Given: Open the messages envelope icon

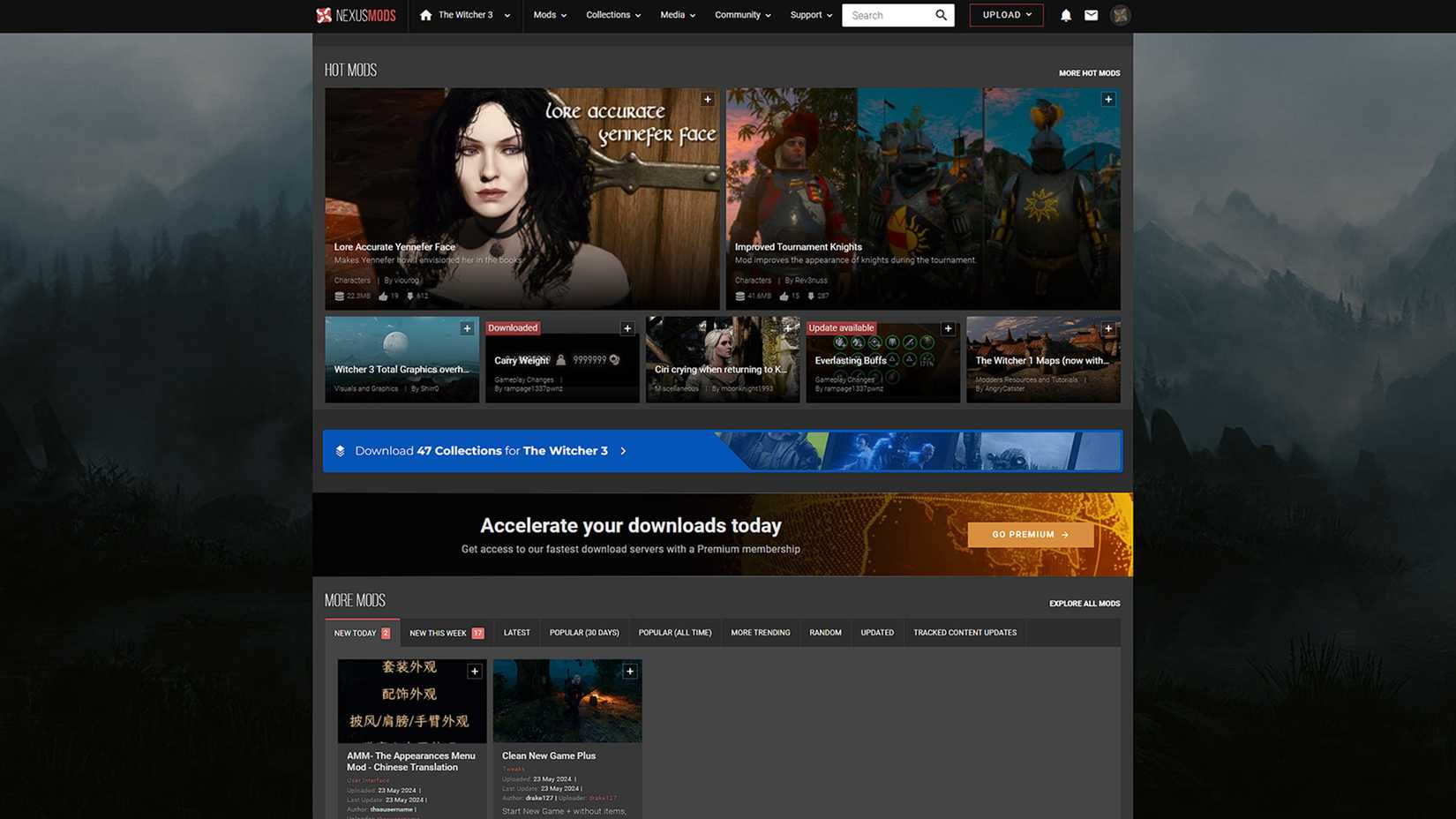Looking at the screenshot, I should pyautogui.click(x=1091, y=15).
